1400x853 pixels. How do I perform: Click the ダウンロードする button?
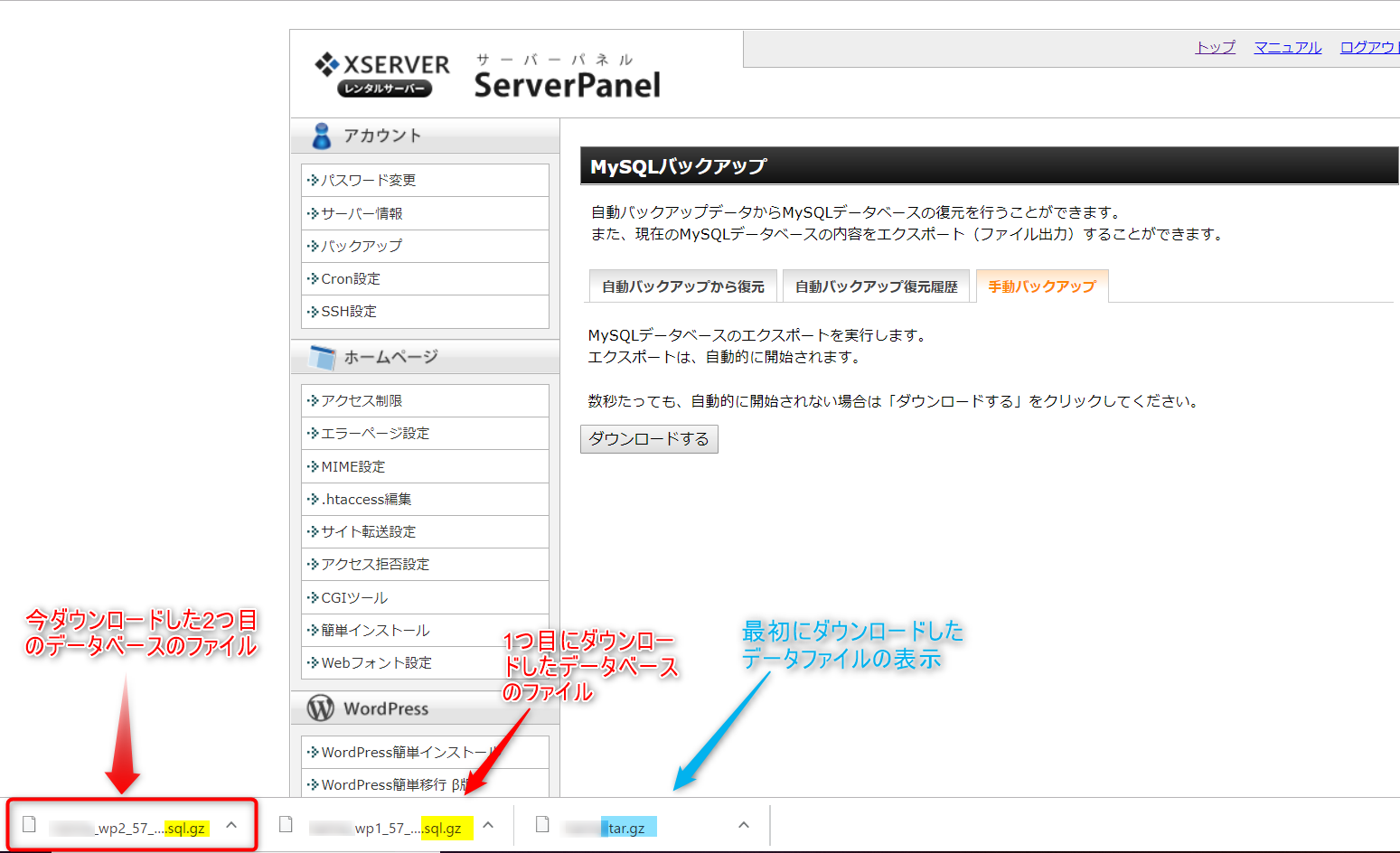(649, 439)
